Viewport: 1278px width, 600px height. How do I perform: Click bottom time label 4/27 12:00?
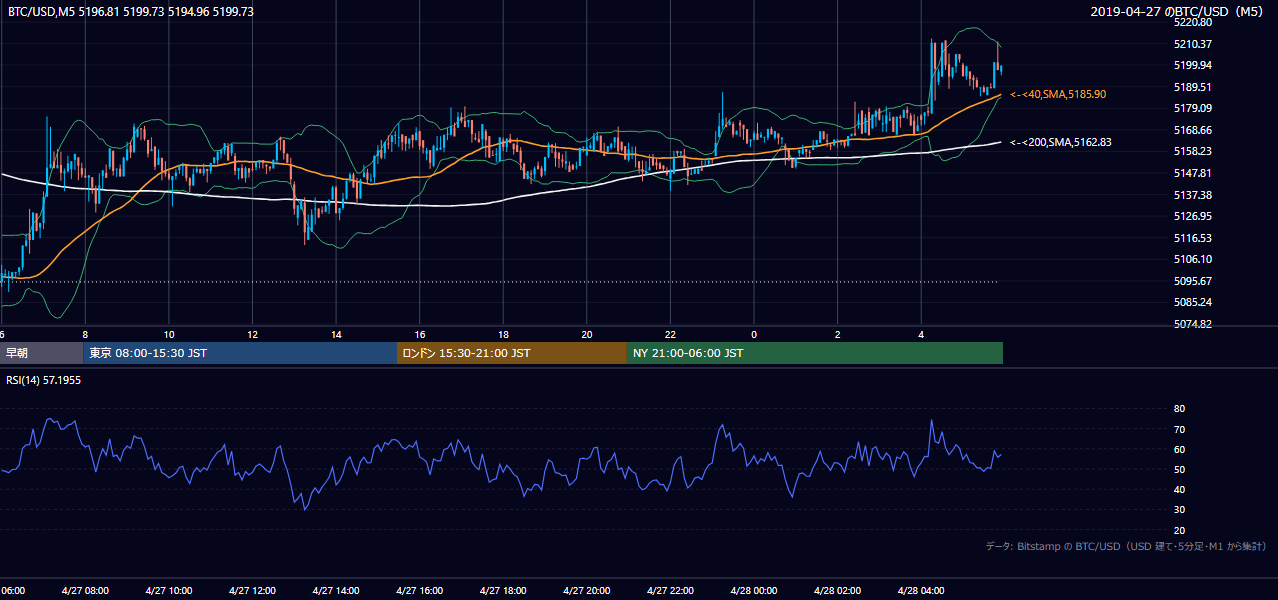click(252, 591)
